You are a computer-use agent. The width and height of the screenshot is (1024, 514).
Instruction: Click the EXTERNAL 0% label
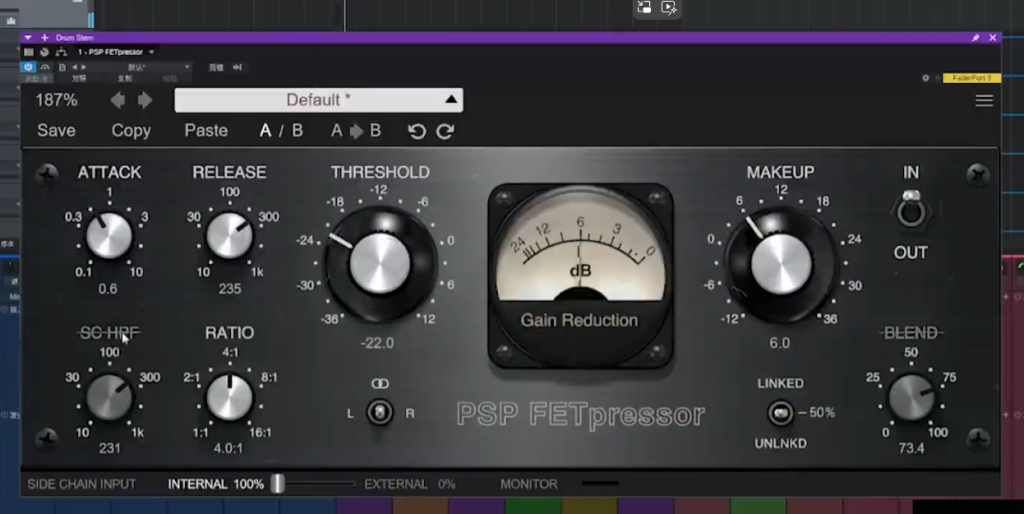click(x=409, y=485)
